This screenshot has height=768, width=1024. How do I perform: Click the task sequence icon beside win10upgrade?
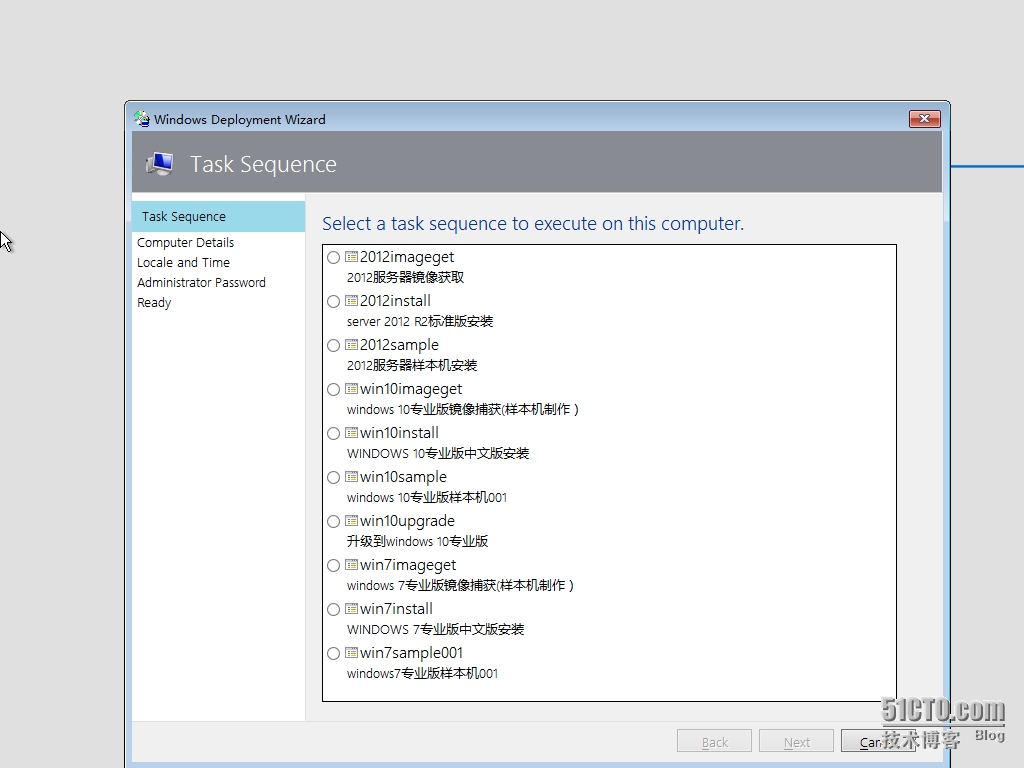[x=351, y=520]
